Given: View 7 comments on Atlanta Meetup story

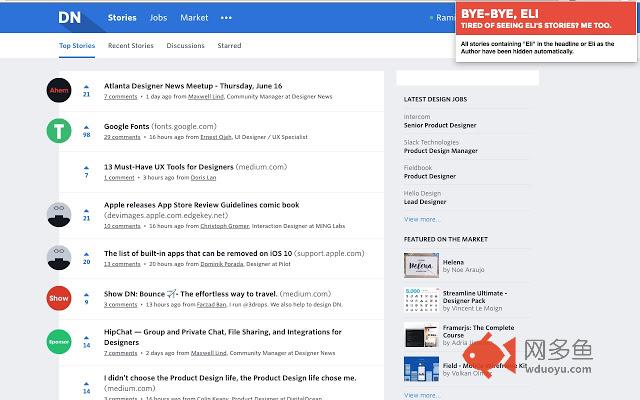Looking at the screenshot, I should coord(120,96).
